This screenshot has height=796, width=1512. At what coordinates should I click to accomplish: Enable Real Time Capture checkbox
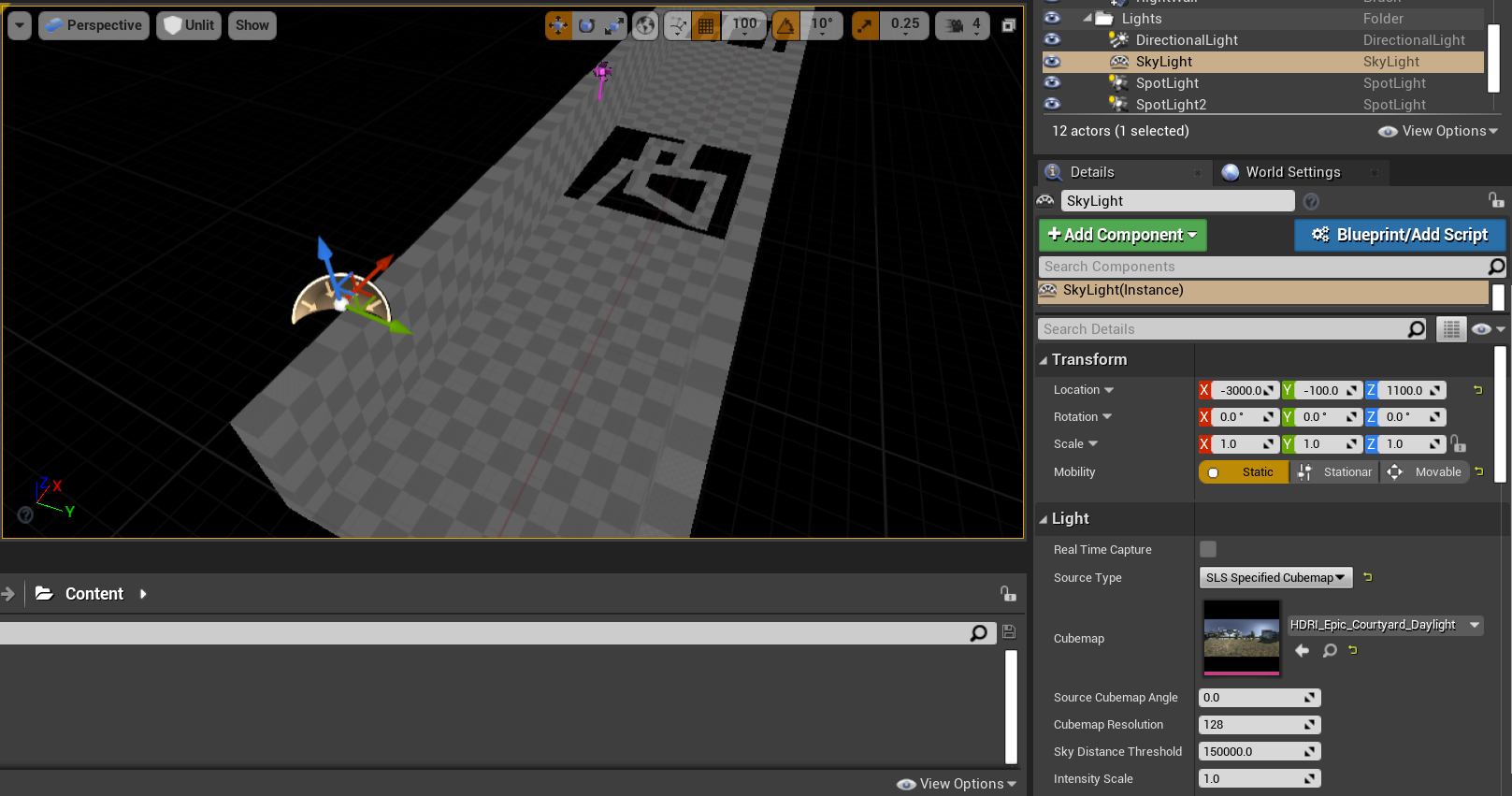(1208, 549)
